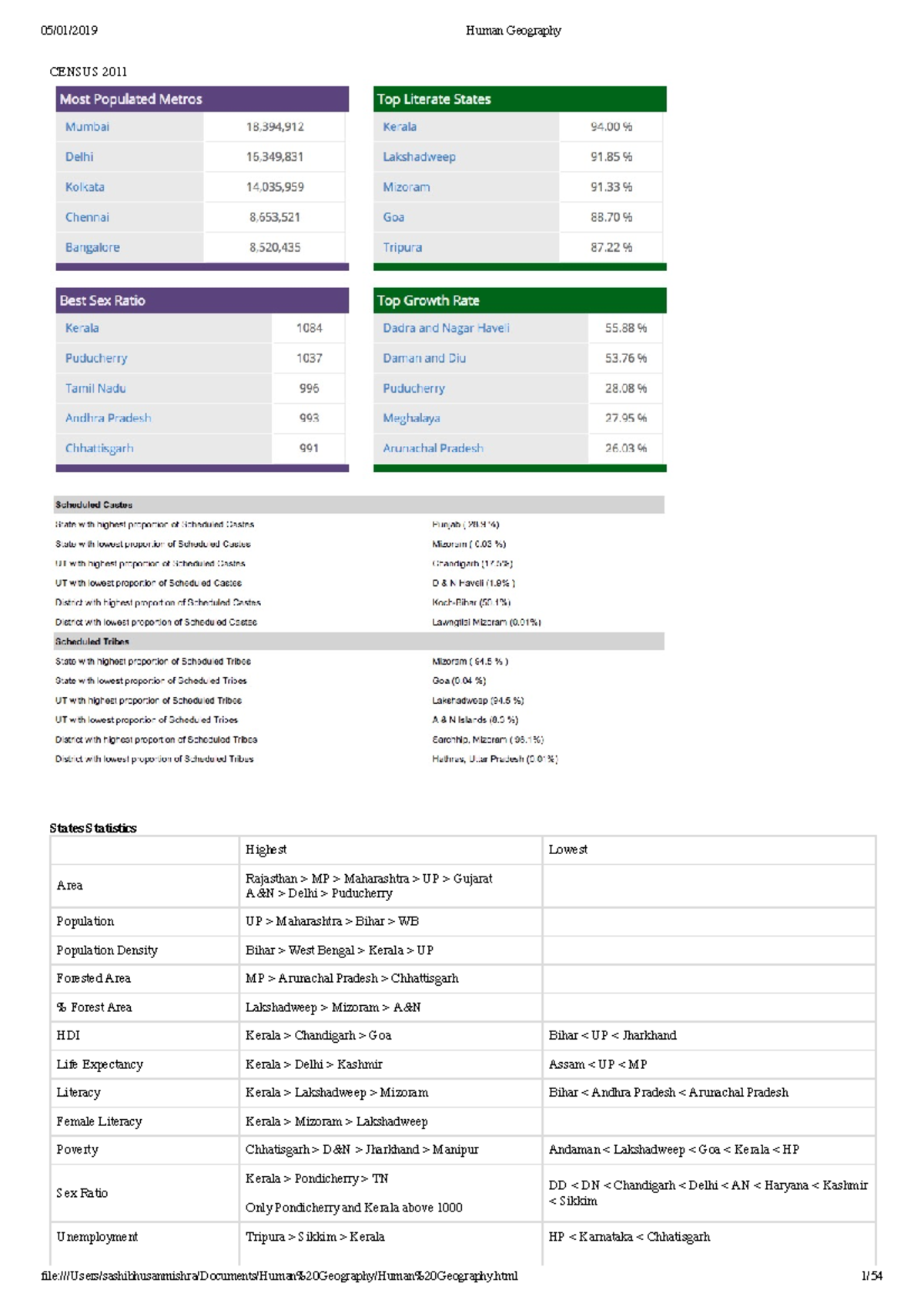Viewport: 924px width, 1307px height.
Task: Select the Koch-Bihar (50.1%) value
Action: 471,602
